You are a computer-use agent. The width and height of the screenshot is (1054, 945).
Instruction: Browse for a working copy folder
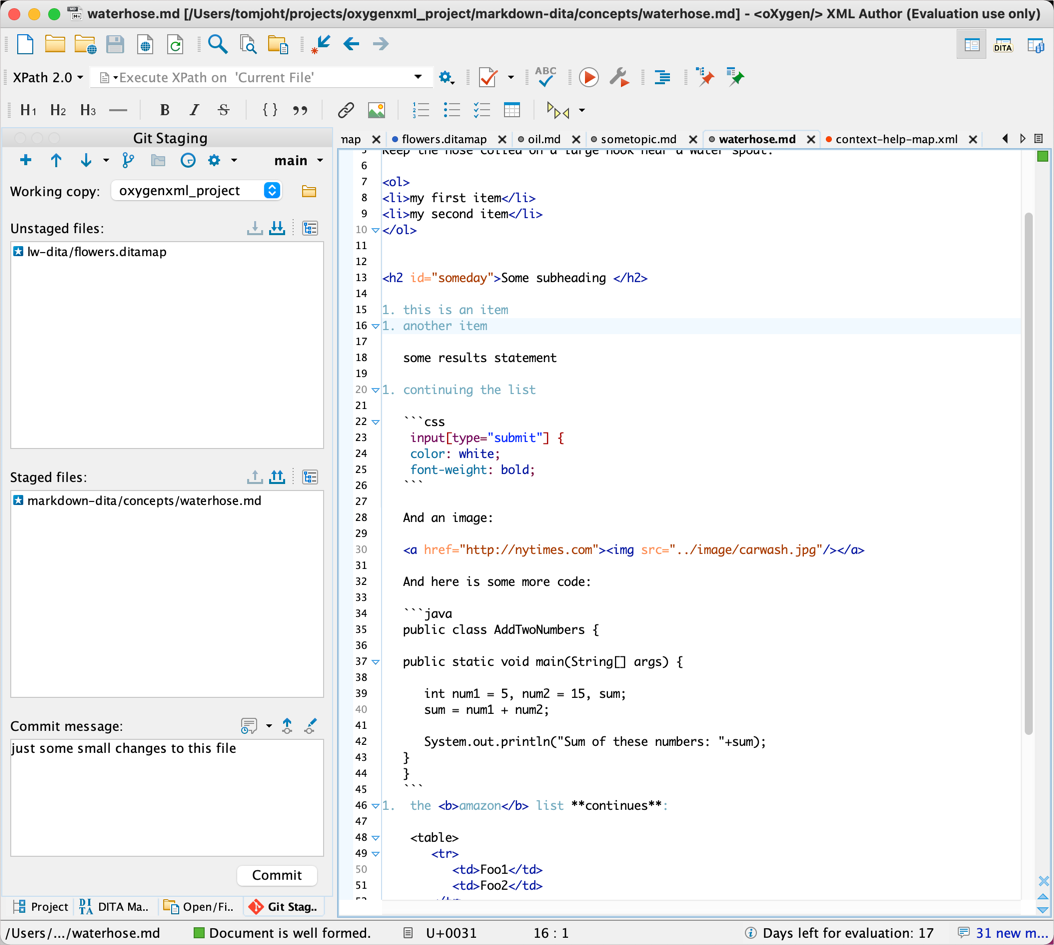pyautogui.click(x=309, y=192)
